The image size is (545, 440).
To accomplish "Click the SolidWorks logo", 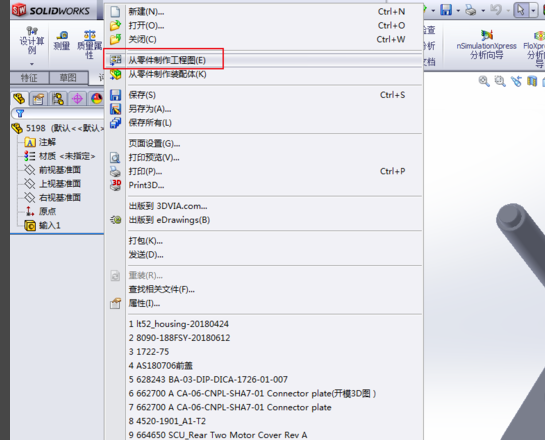I will 51,10.
